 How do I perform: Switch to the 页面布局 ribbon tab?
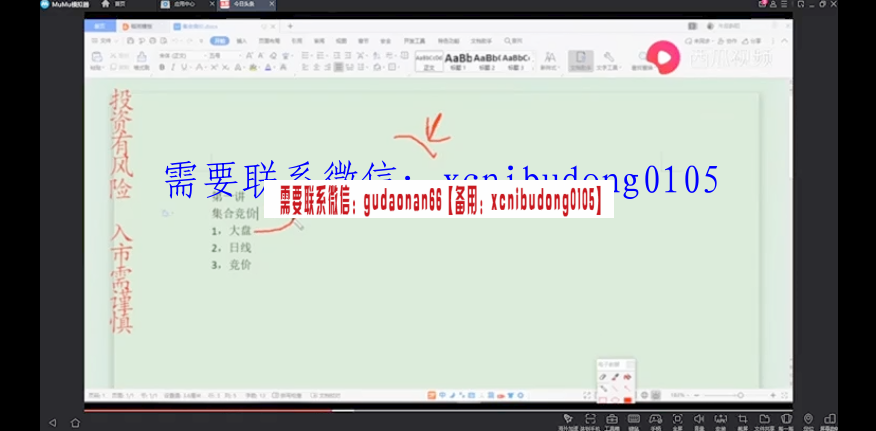tap(269, 41)
